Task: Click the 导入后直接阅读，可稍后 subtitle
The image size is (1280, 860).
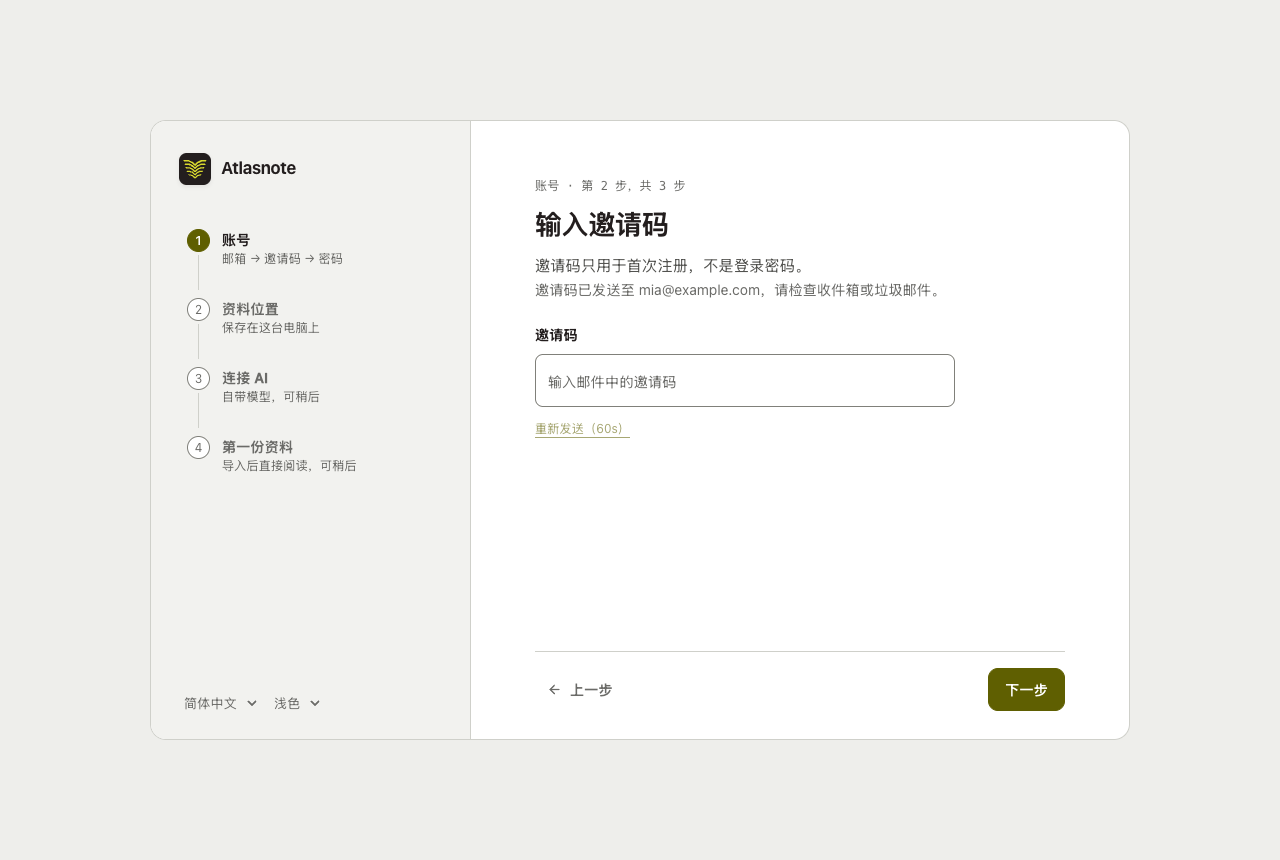Action: tap(289, 466)
